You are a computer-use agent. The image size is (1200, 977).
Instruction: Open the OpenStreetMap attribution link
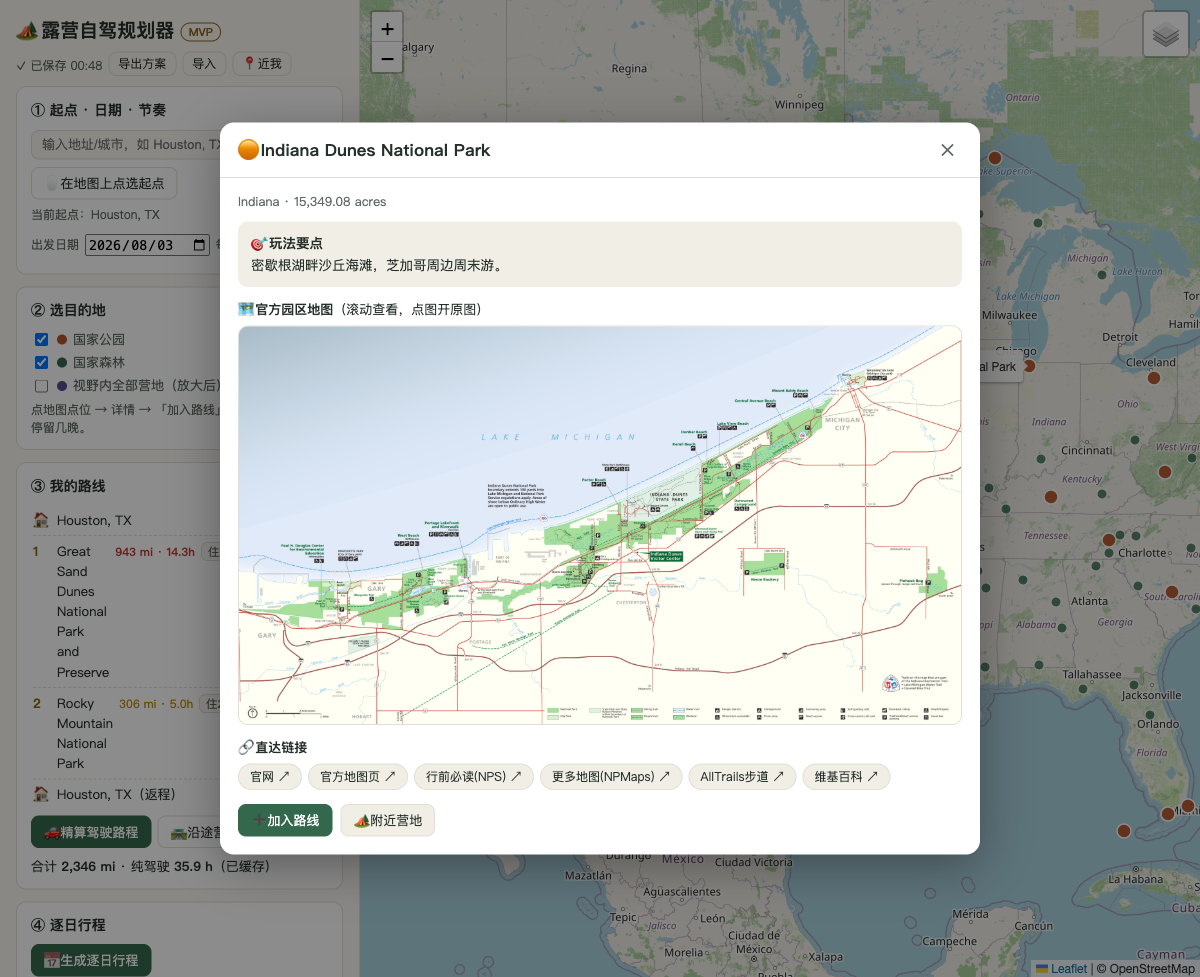pos(1152,968)
